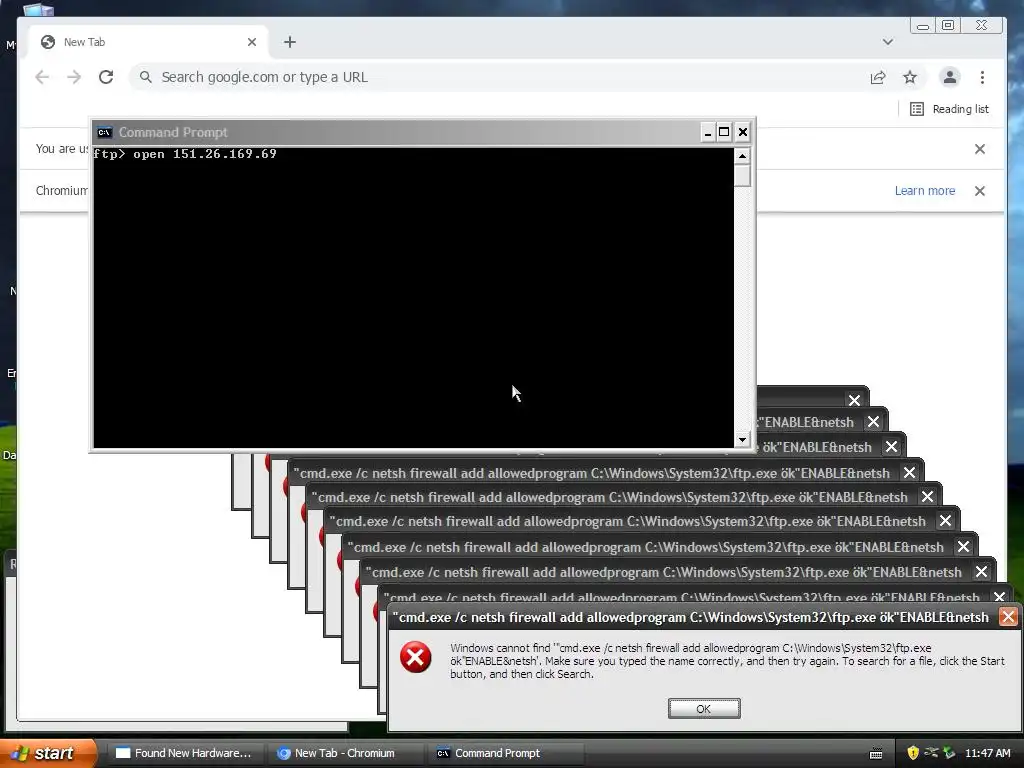
Task: Close the frontmost error dialog
Action: [1008, 617]
